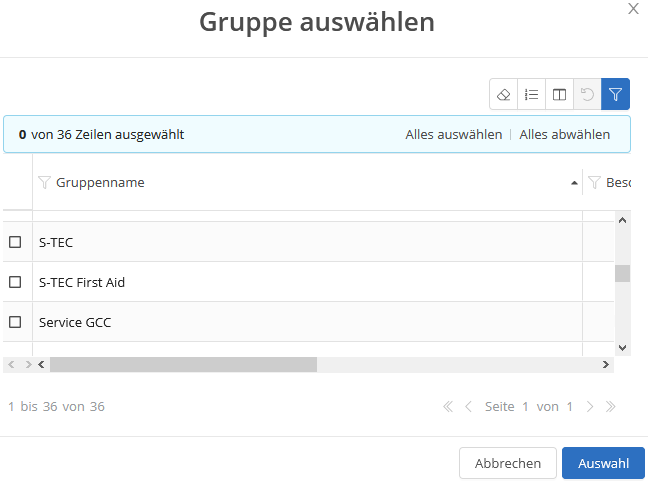
Task: Select the Service GCC checkbox
Action: coord(15,322)
